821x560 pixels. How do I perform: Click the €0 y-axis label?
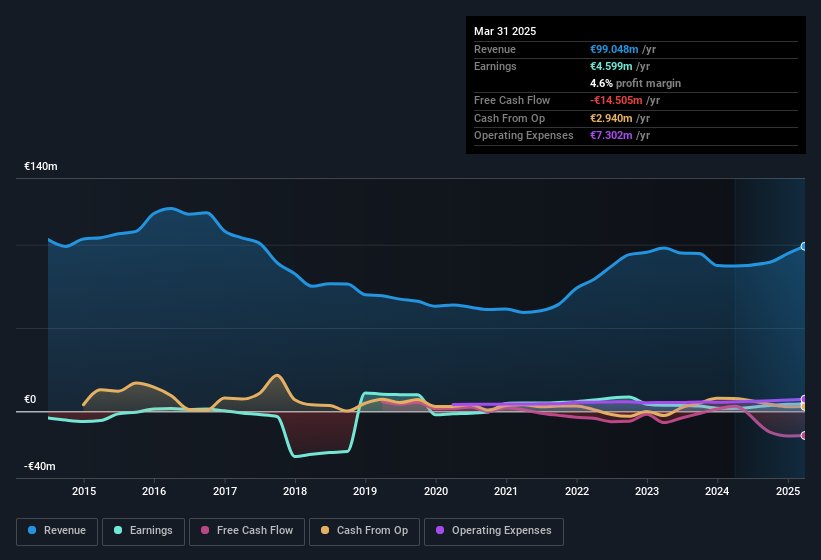point(30,399)
